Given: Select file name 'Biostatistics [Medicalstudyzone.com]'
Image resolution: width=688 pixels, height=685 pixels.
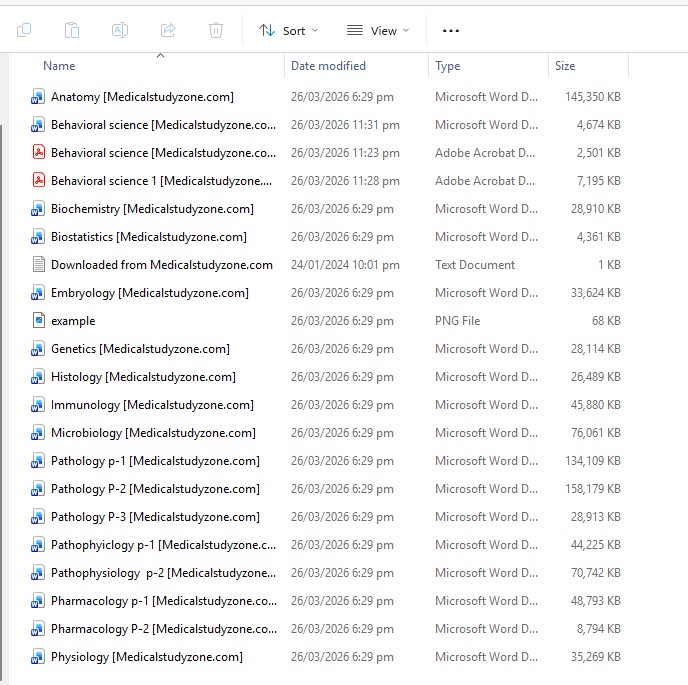Looking at the screenshot, I should pos(149,237).
